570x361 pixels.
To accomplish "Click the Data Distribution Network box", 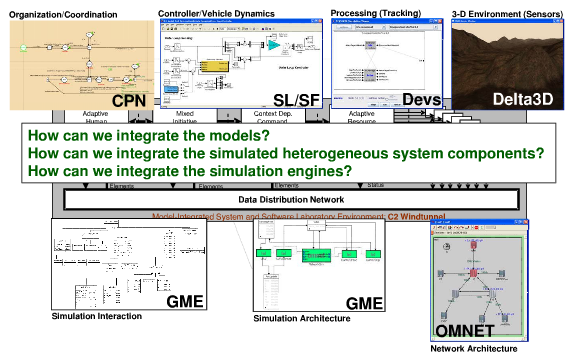I will [291, 200].
